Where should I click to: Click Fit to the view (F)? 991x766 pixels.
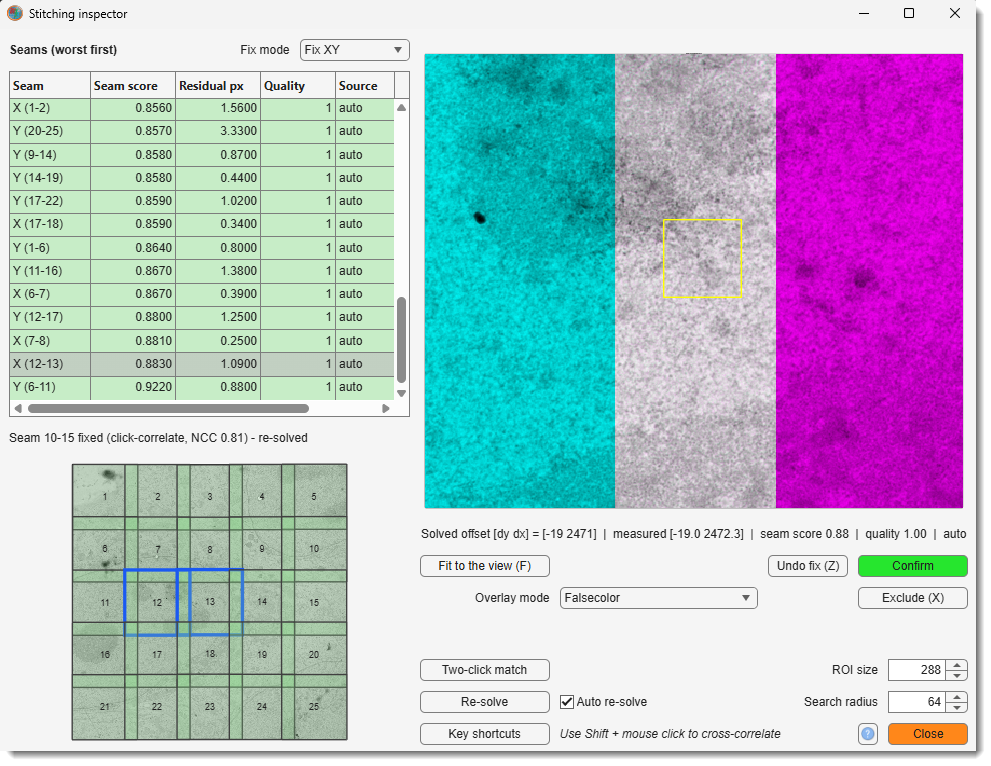[485, 566]
